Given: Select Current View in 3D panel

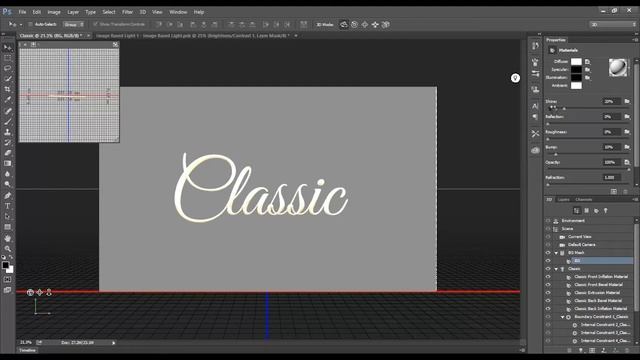Looking at the screenshot, I should (580, 237).
